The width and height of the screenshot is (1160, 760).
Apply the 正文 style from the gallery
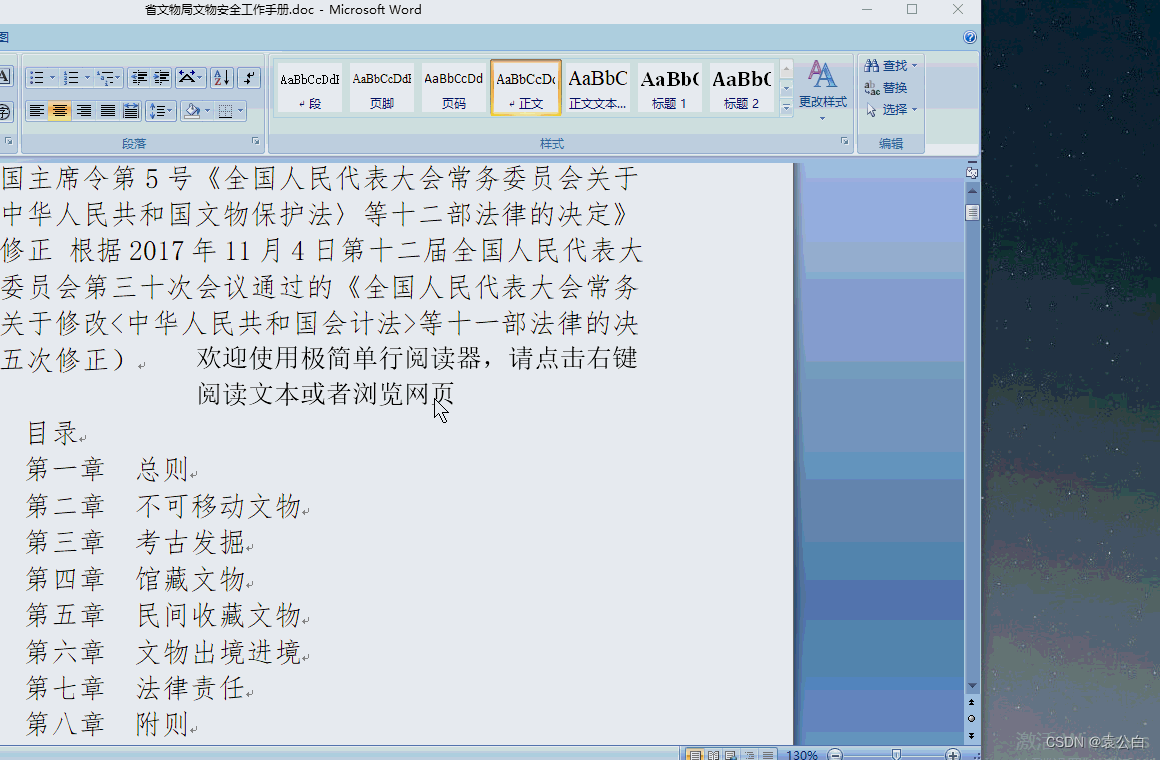point(525,87)
